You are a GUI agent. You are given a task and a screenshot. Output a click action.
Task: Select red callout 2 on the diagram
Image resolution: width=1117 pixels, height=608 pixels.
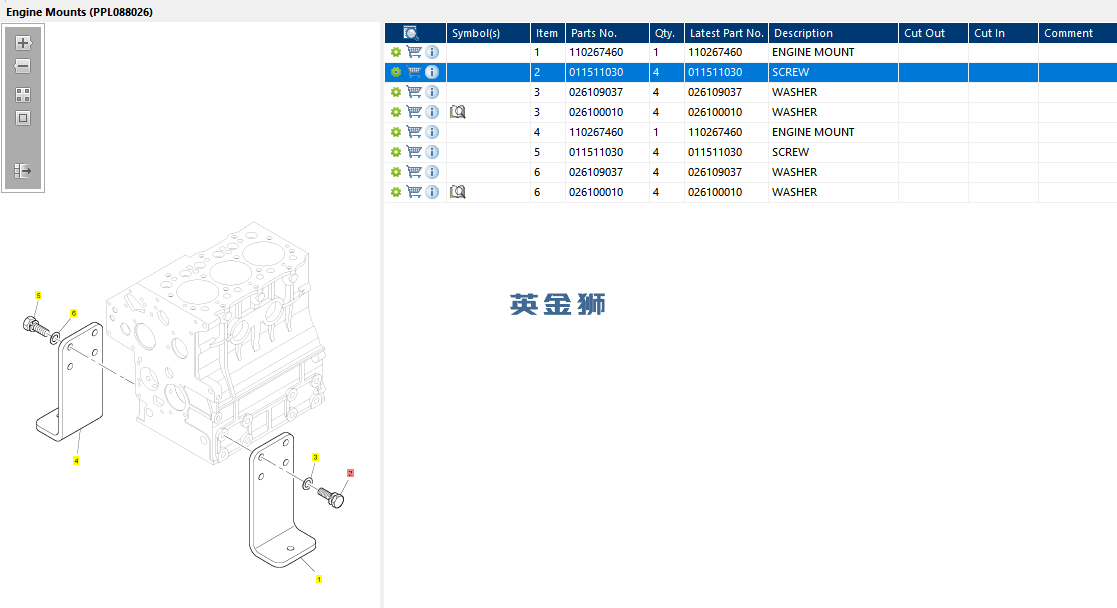(350, 473)
